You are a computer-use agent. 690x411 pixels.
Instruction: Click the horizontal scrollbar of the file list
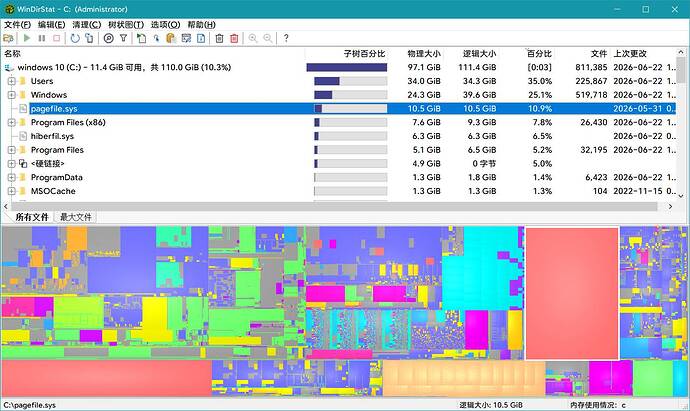(334, 206)
